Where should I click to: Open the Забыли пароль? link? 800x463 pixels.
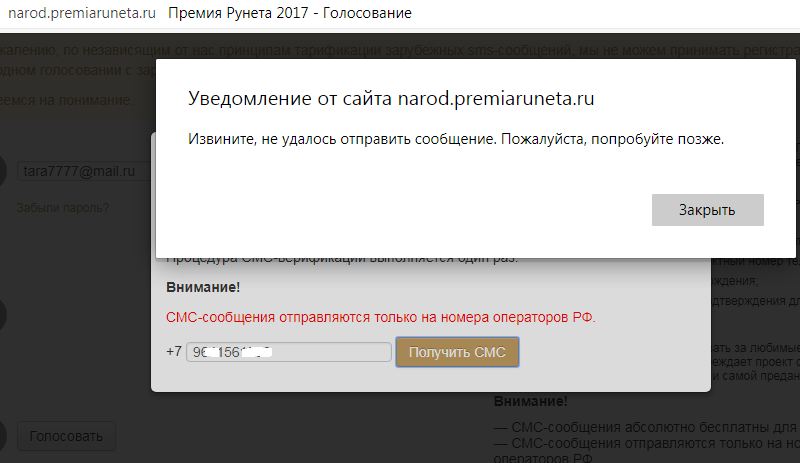pyautogui.click(x=63, y=208)
